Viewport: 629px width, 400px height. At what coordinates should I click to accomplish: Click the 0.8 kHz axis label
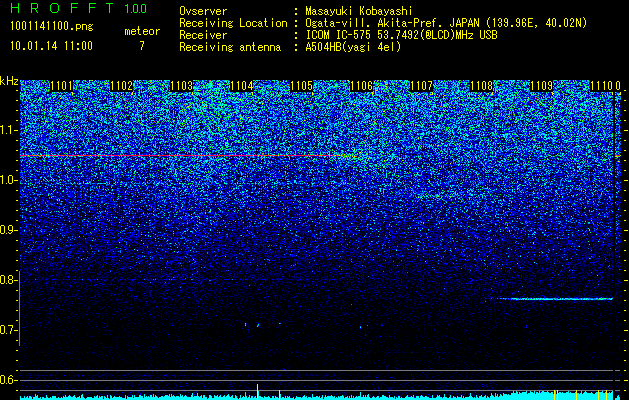coord(8,280)
